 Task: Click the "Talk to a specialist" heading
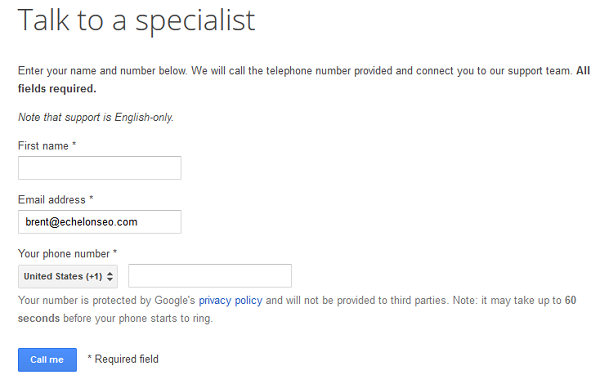point(136,21)
